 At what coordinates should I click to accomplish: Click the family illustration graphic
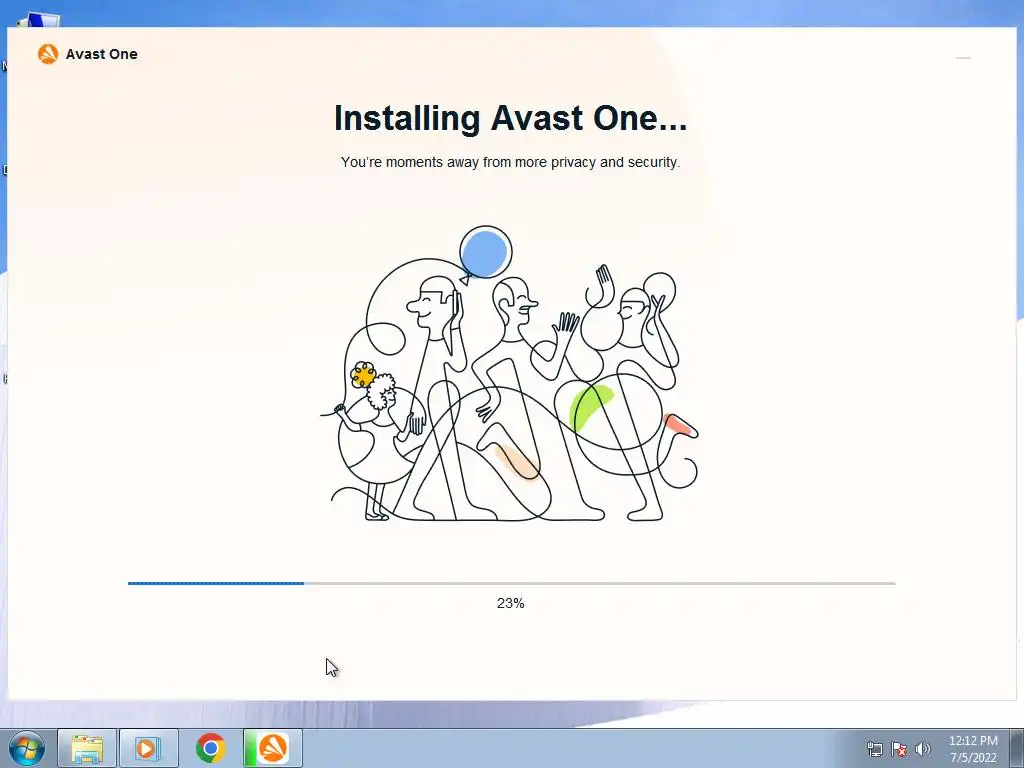[510, 374]
